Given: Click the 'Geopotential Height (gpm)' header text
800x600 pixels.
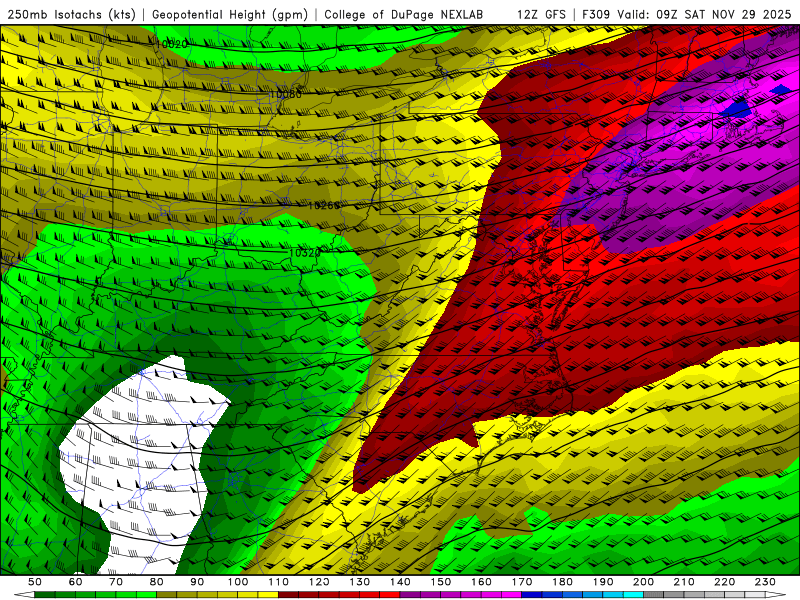Looking at the screenshot, I should [230, 14].
